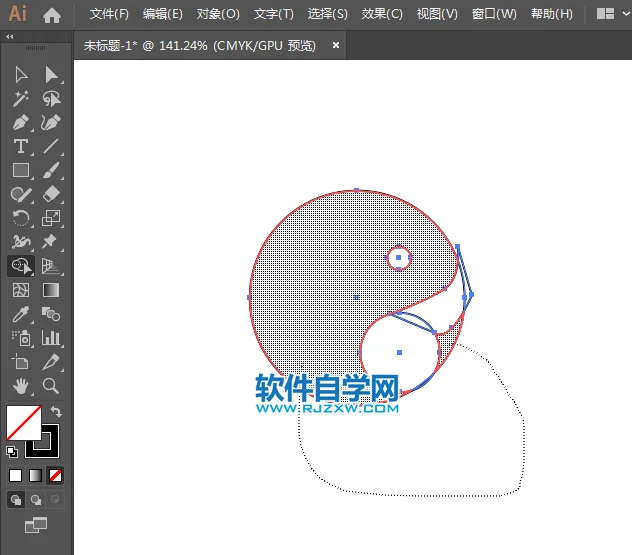Select the Rectangle tool
Image resolution: width=632 pixels, height=555 pixels.
[x=21, y=170]
